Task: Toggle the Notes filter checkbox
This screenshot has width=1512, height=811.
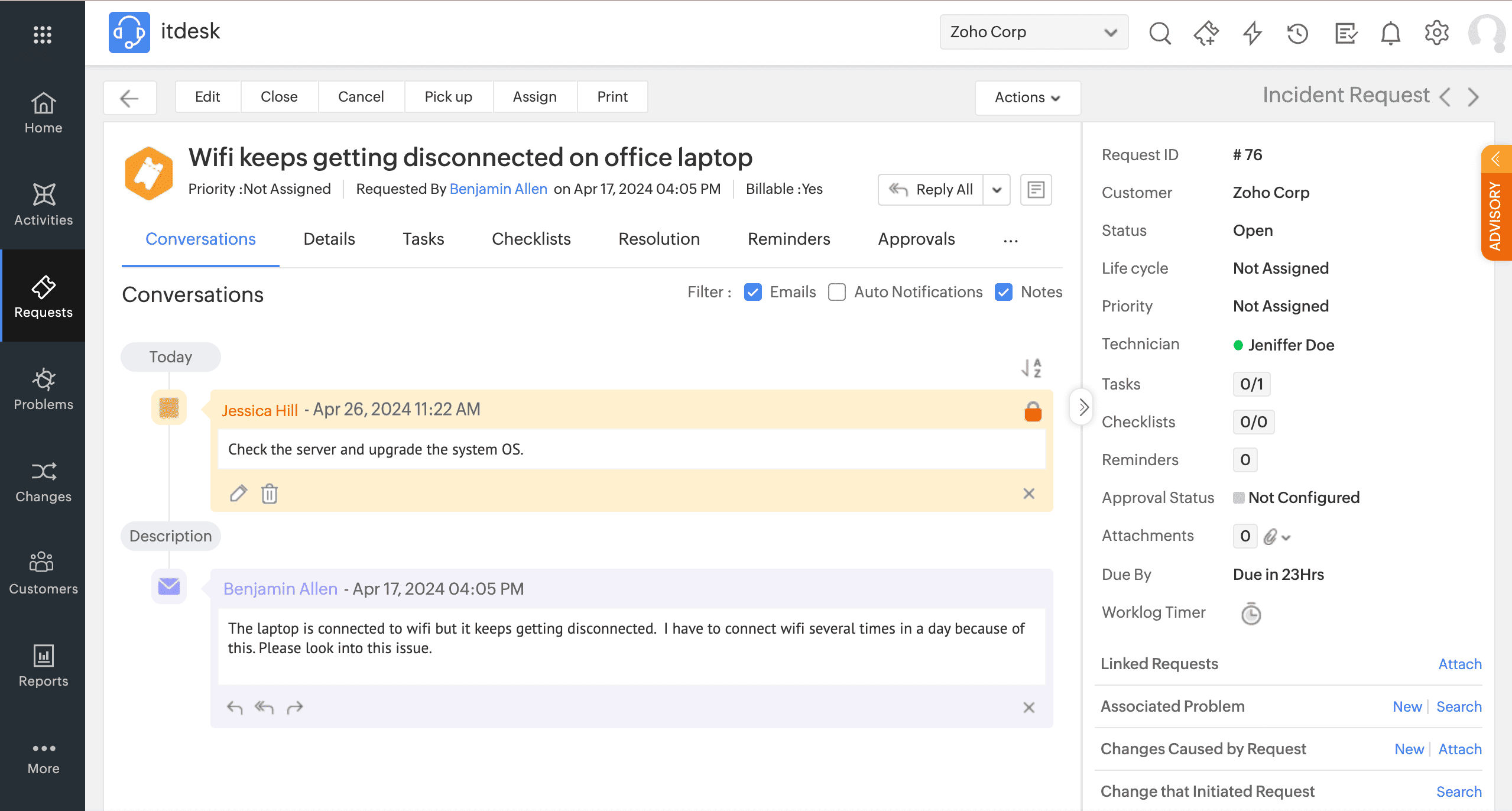Action: [x=1004, y=292]
